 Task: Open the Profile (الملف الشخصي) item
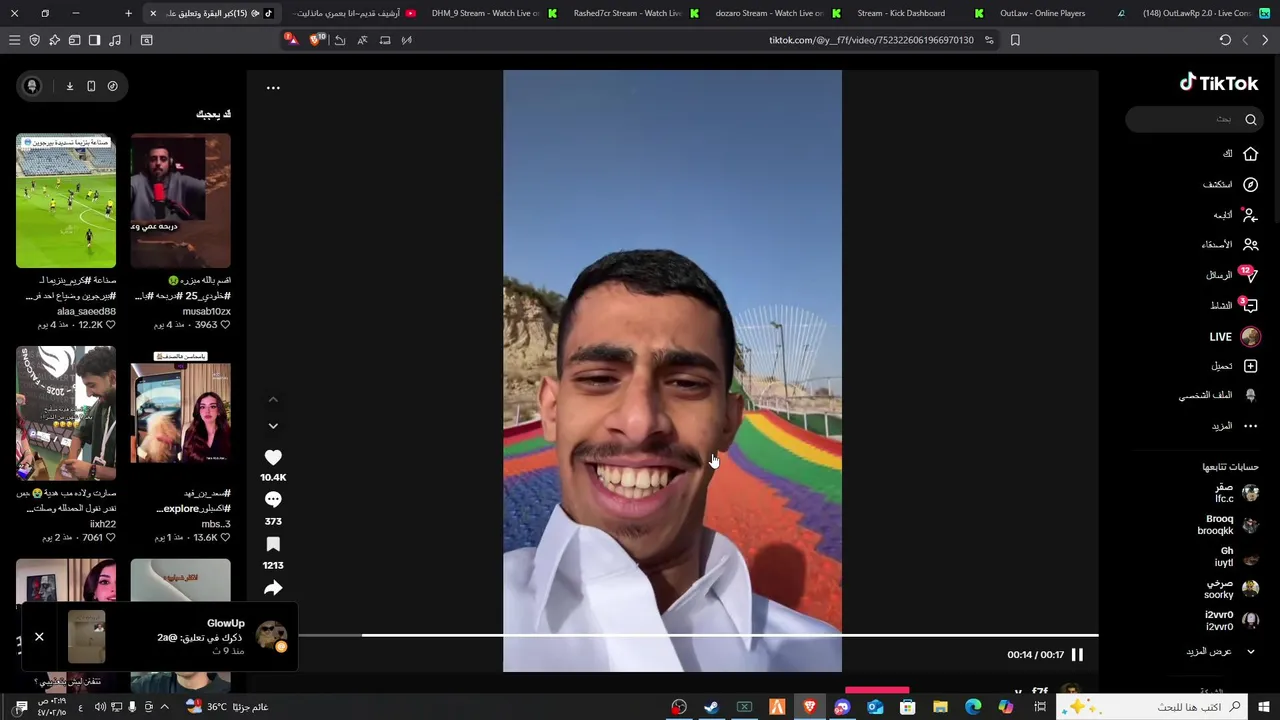click(1218, 396)
